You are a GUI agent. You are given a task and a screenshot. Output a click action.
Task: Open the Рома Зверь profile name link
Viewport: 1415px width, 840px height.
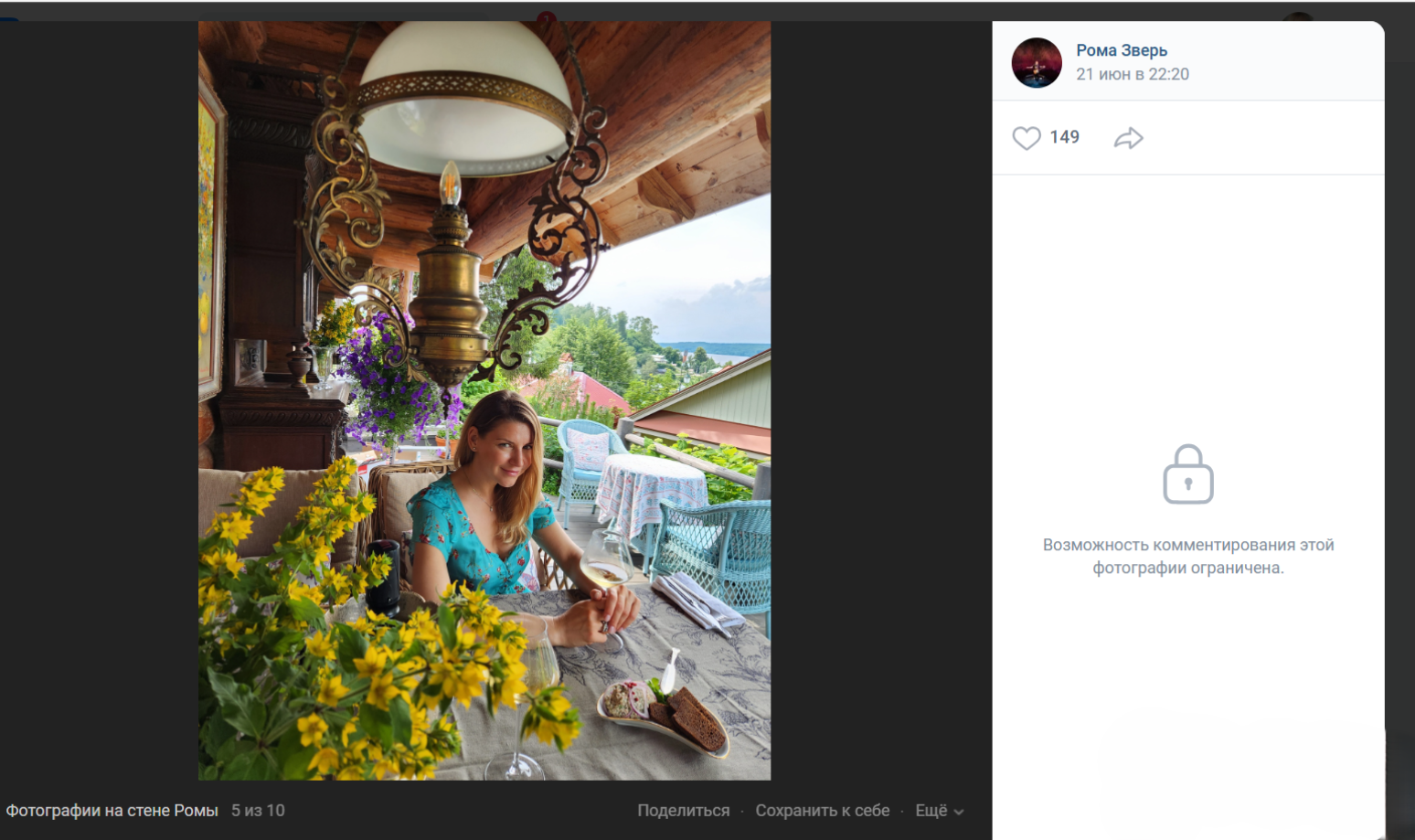pyautogui.click(x=1122, y=50)
